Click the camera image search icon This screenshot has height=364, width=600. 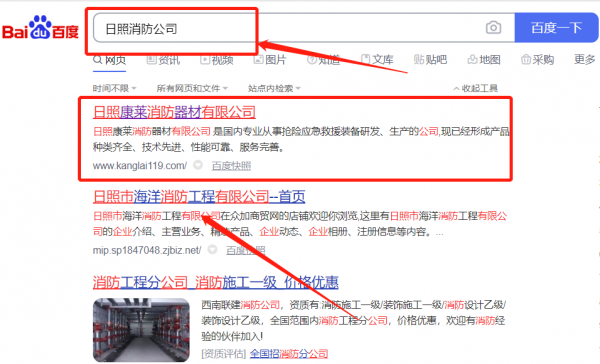493,28
